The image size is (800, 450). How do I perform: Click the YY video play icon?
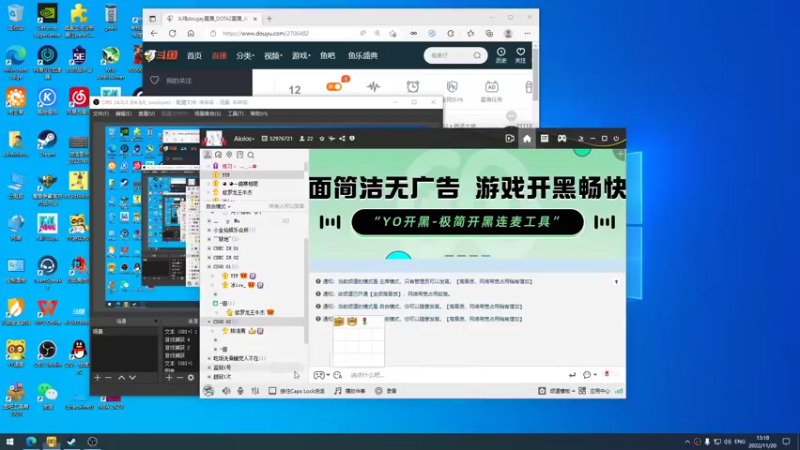click(510, 138)
